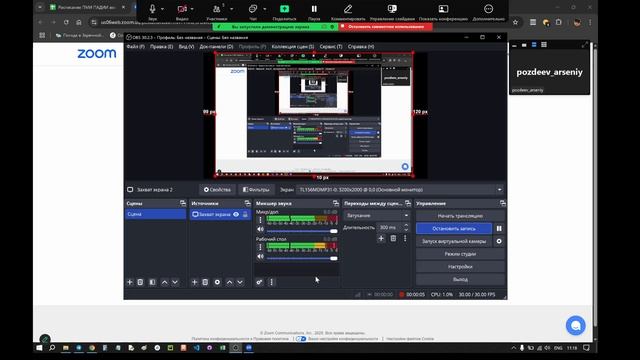Viewport: 640px width, 360px height.
Task: Click red stop sharing button in Zoom
Action: click(x=386, y=27)
